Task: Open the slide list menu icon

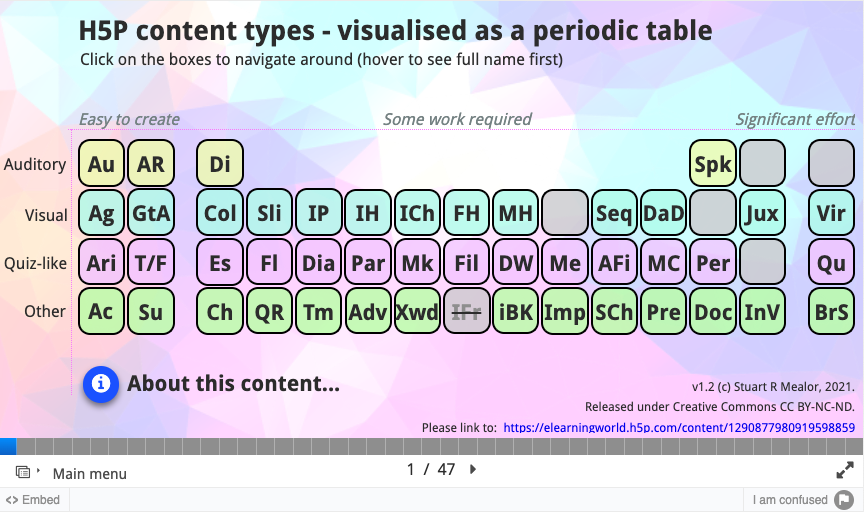Action: (24, 472)
